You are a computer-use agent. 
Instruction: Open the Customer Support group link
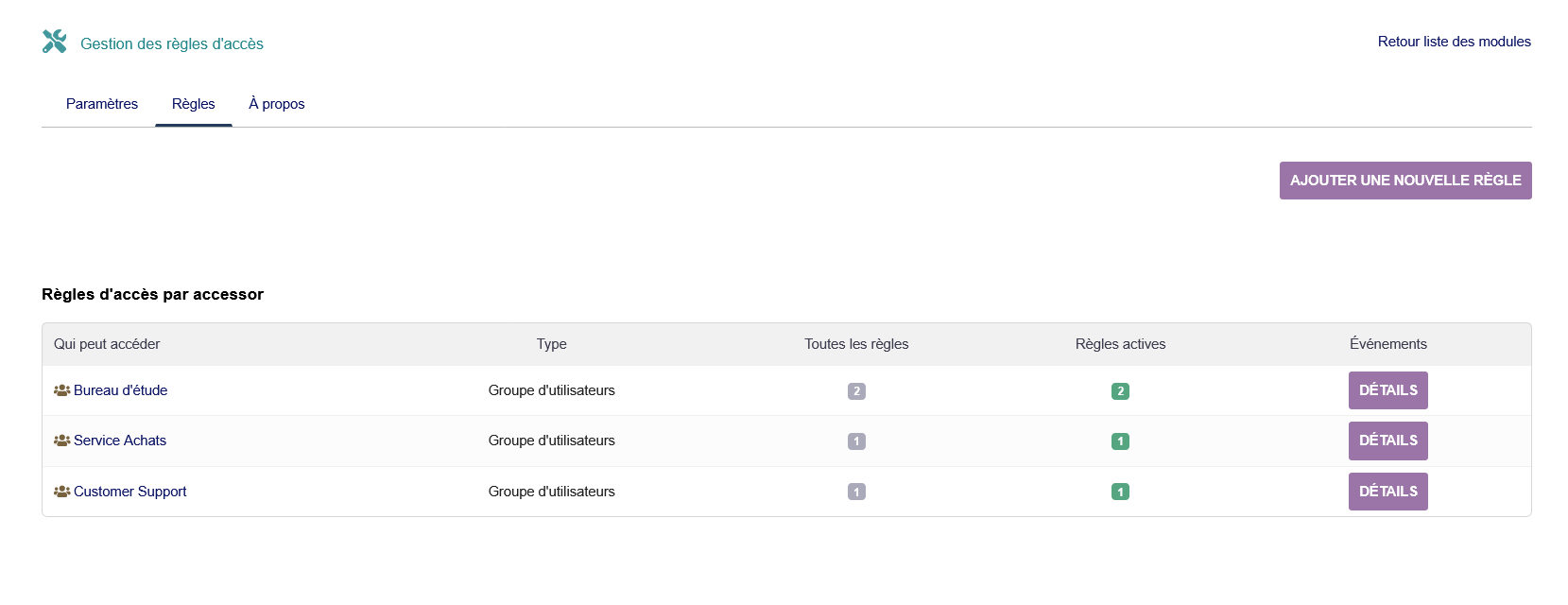[130, 492]
